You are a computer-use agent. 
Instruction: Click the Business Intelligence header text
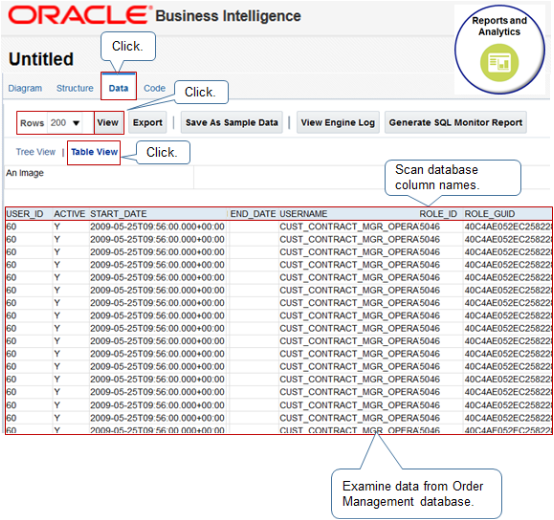228,16
